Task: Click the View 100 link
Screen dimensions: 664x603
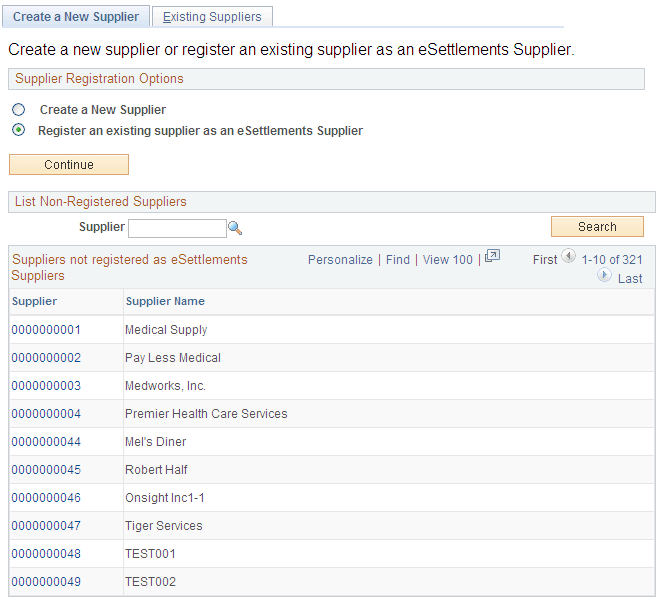Action: tap(448, 260)
